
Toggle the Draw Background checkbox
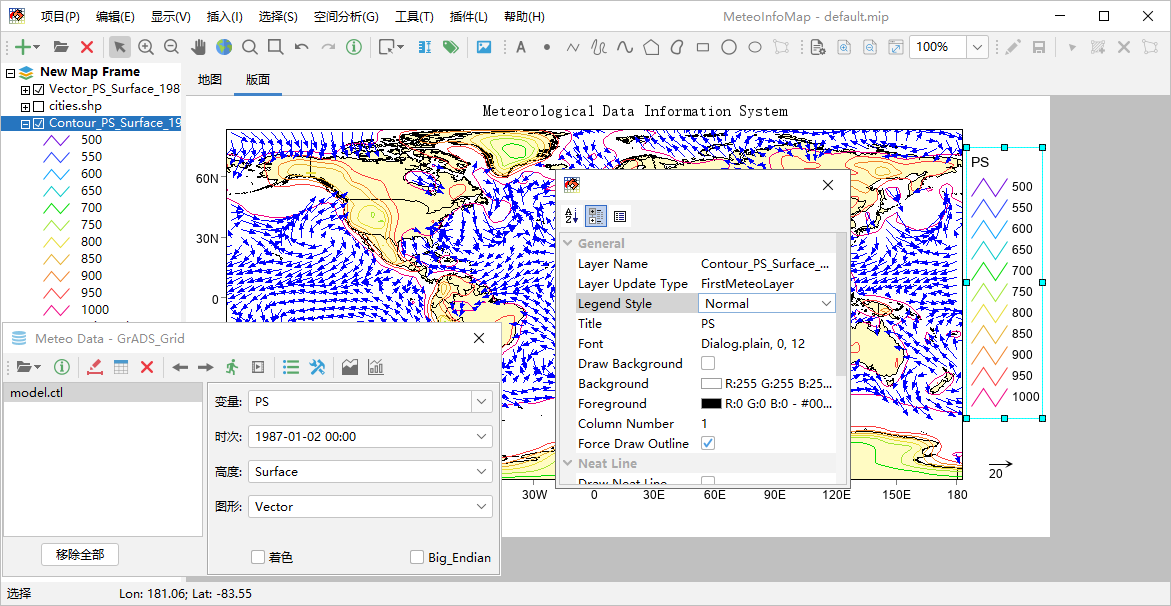pos(708,363)
